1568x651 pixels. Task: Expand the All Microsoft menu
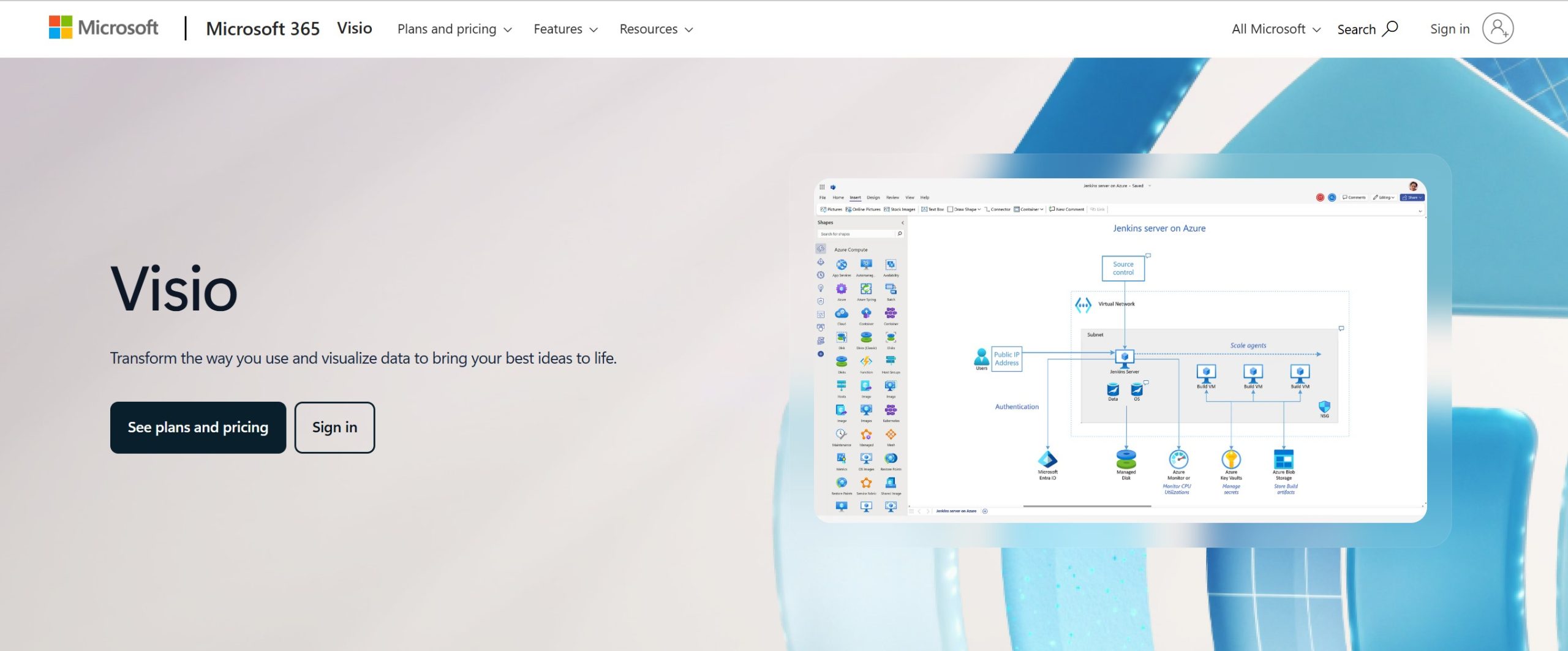click(1275, 29)
